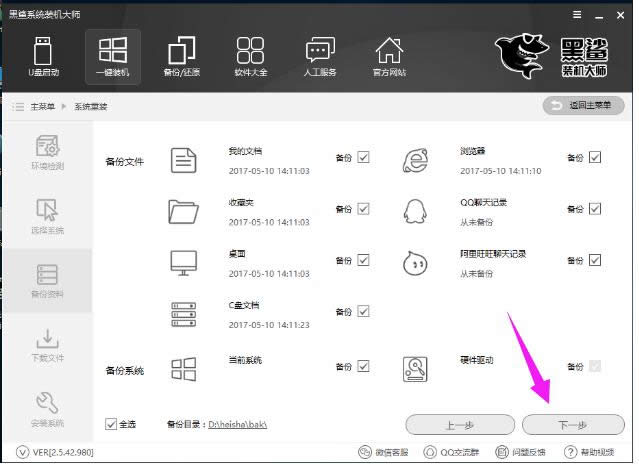Open 帮助视频 help video
The height and width of the screenshot is (469, 639).
point(589,452)
